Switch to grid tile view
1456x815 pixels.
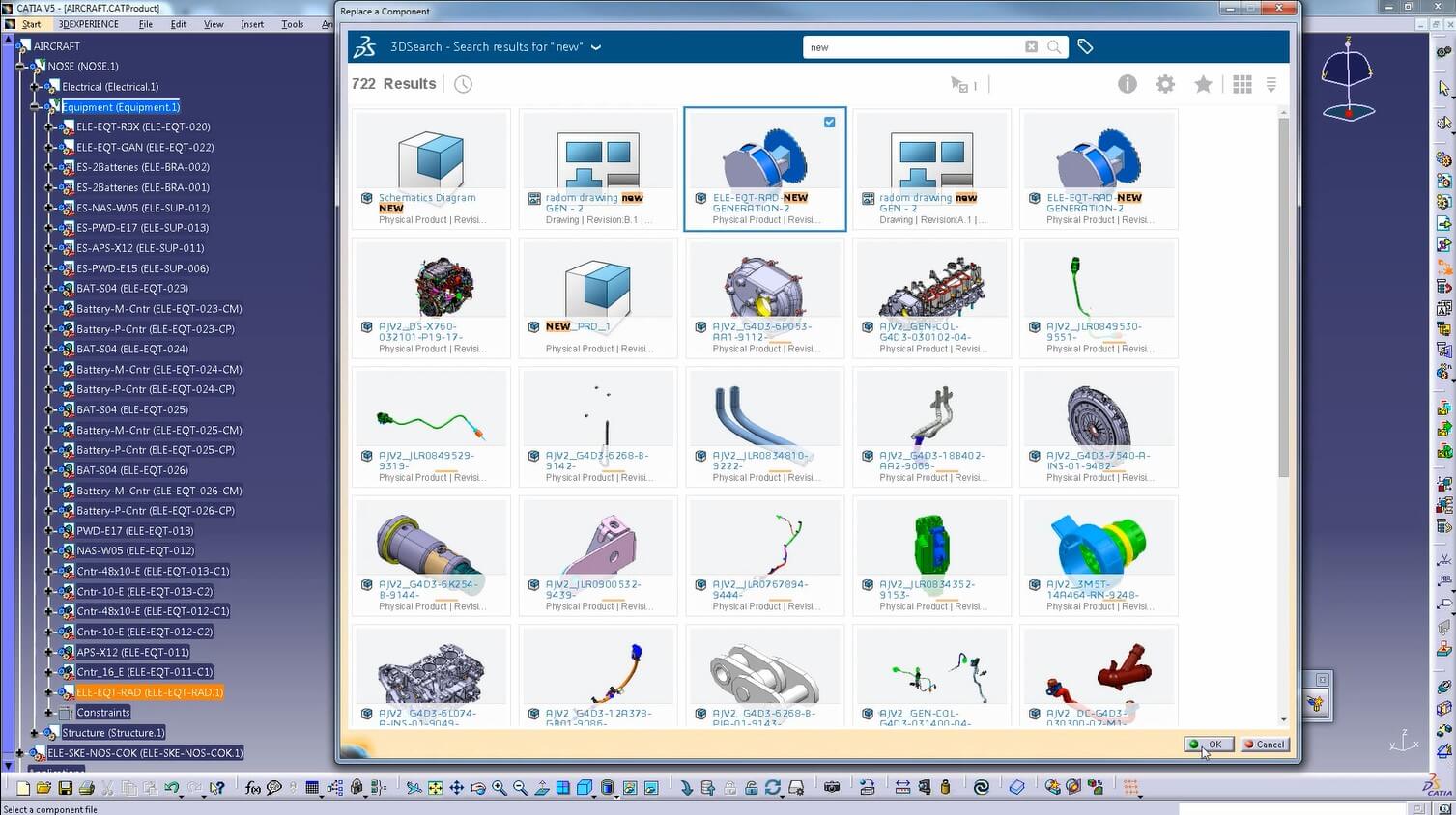(1242, 84)
